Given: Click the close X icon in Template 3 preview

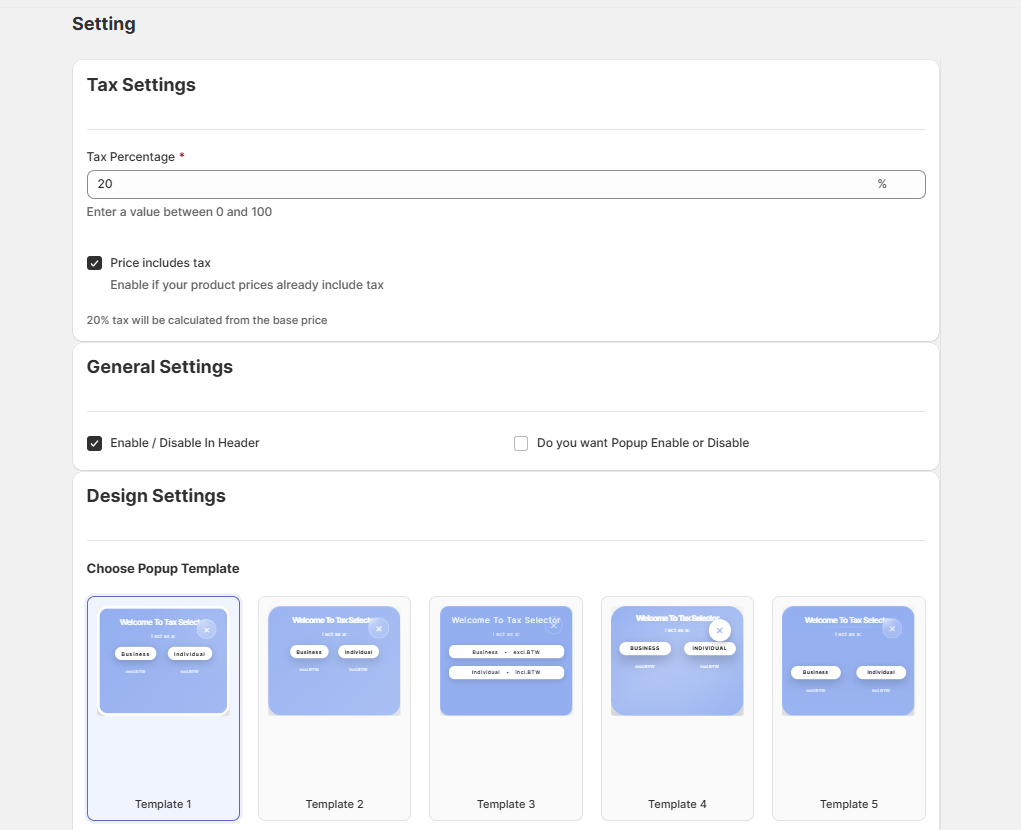Looking at the screenshot, I should (553, 625).
